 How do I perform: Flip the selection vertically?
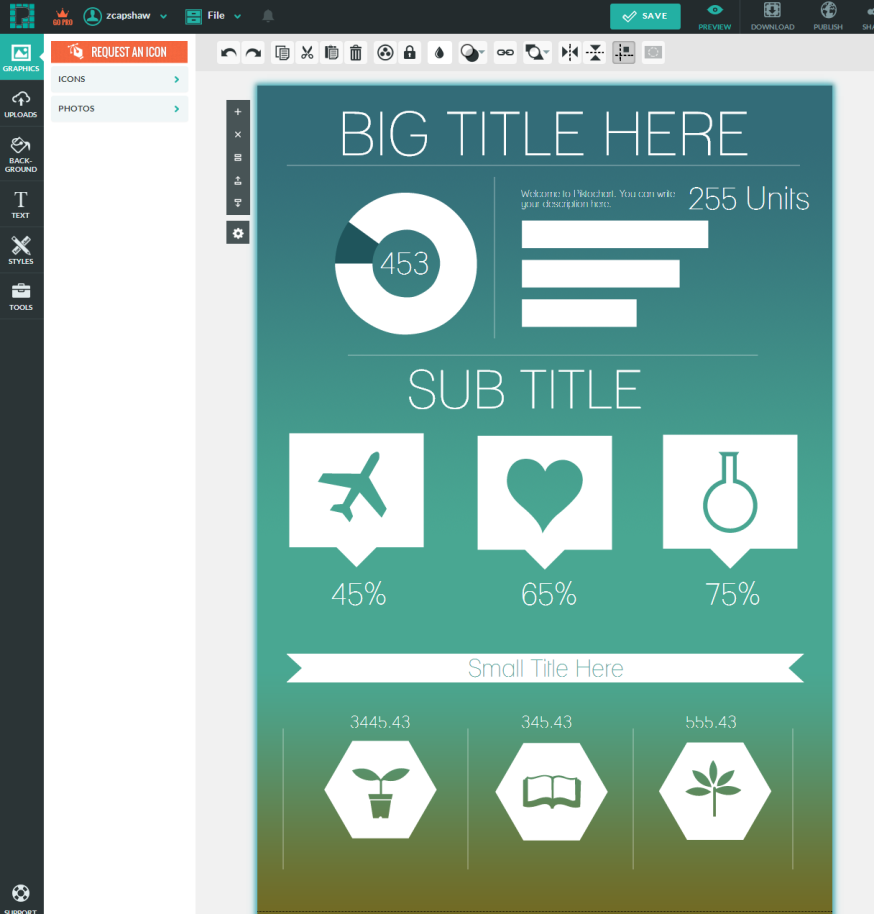coord(596,52)
